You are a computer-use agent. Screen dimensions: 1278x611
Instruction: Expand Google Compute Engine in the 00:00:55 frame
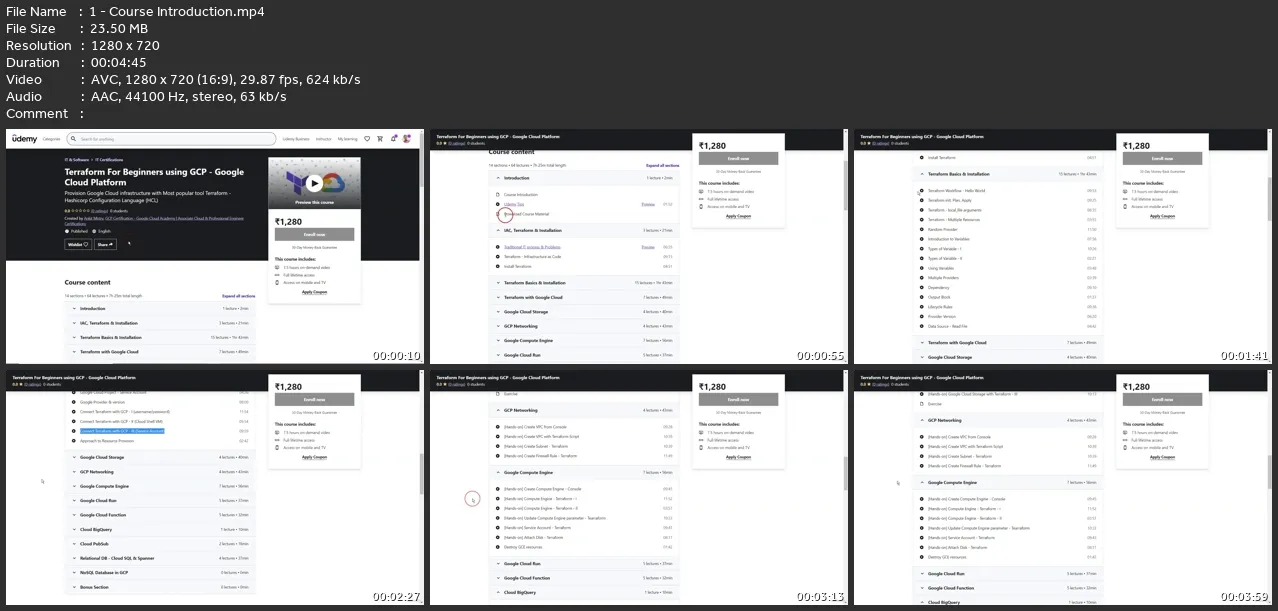584,340
